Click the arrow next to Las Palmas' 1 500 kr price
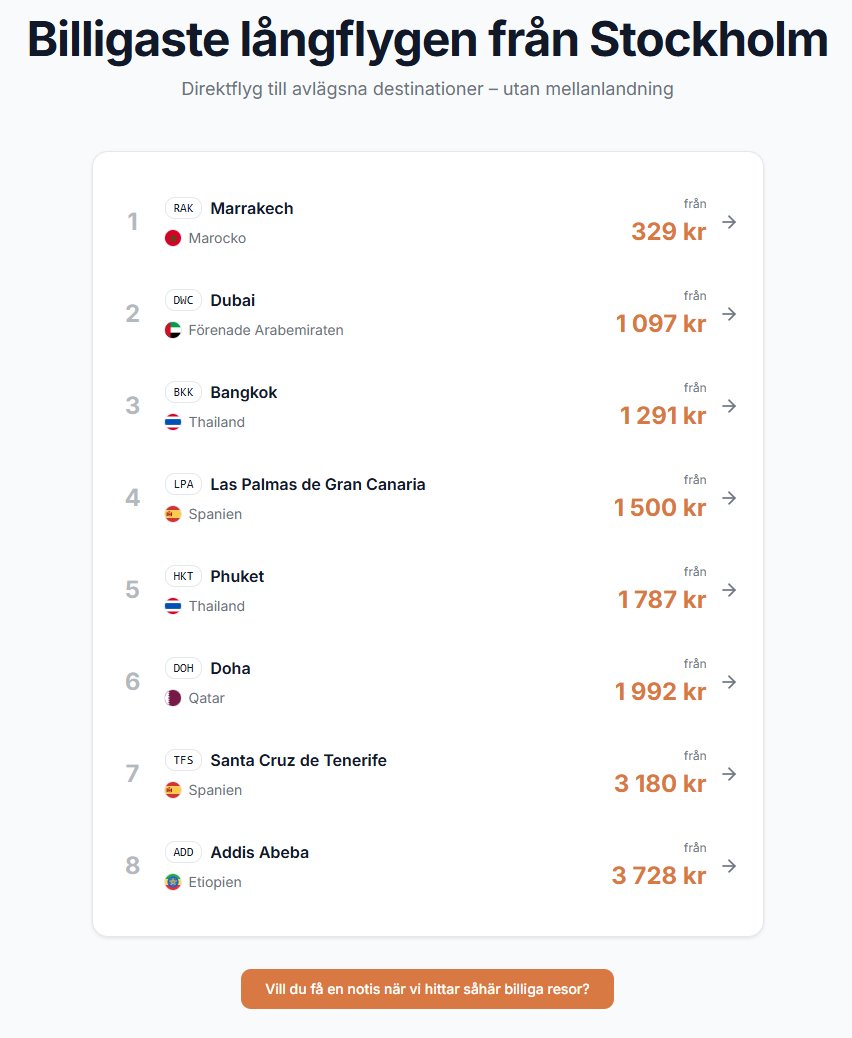 point(729,498)
